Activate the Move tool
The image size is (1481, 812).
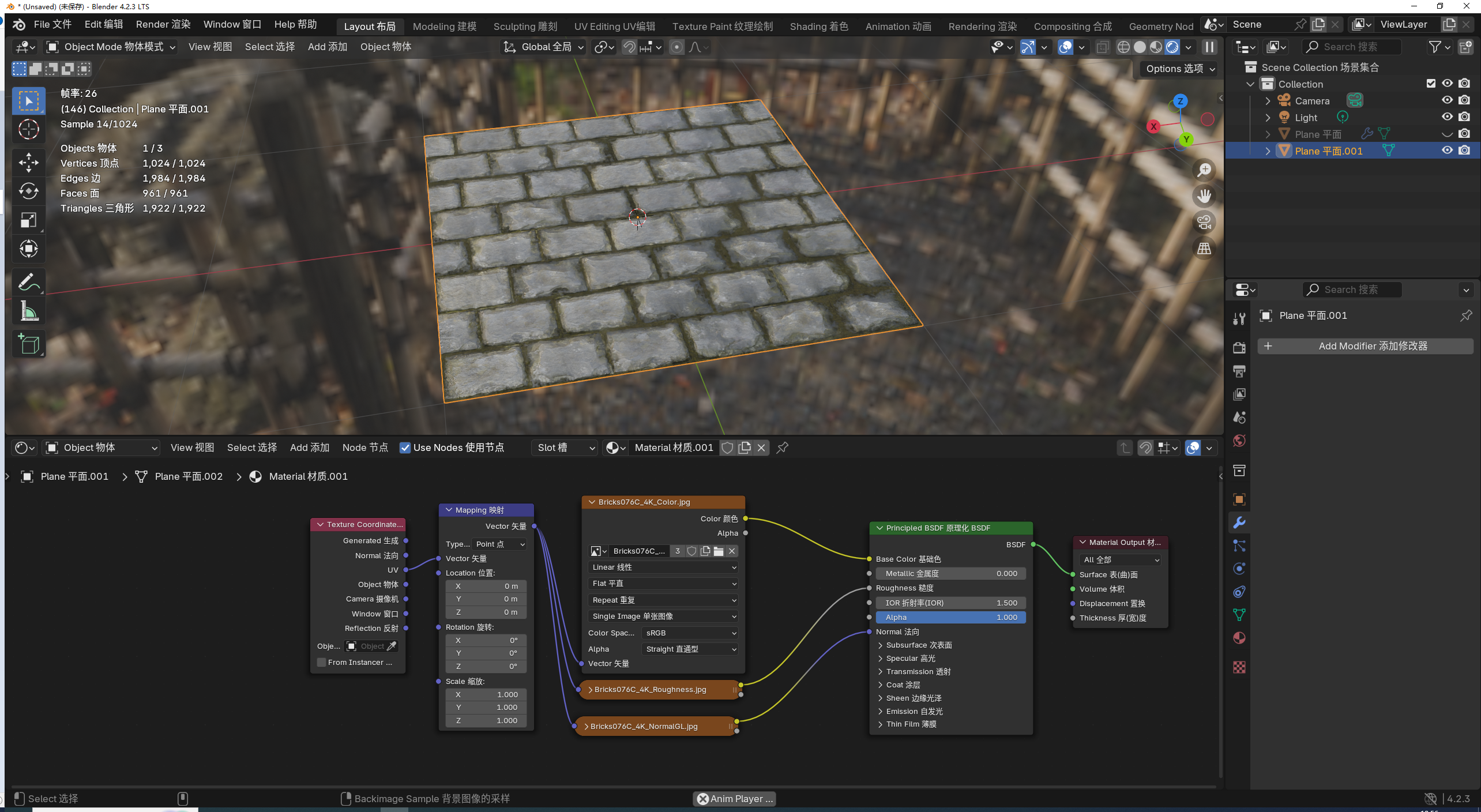click(28, 163)
